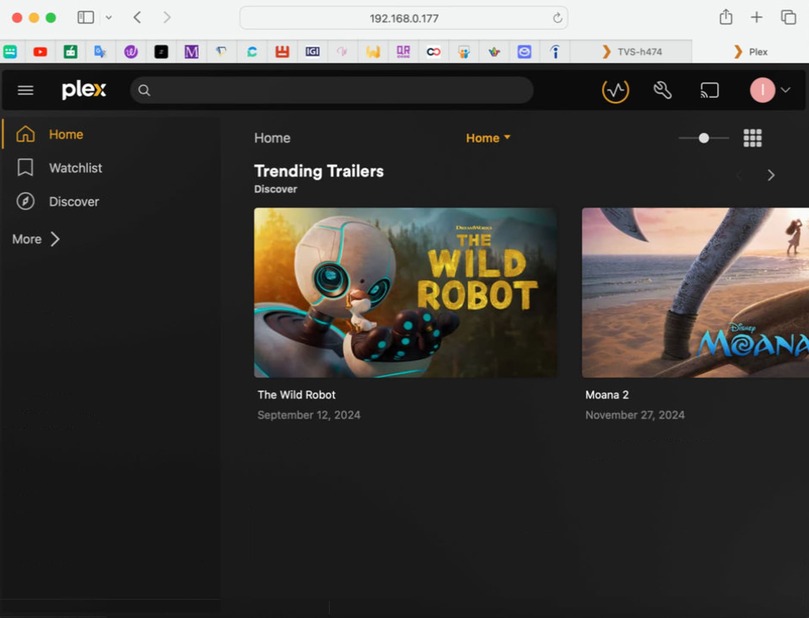The image size is (809, 618).
Task: Switch to the grid view icon
Action: (x=752, y=138)
